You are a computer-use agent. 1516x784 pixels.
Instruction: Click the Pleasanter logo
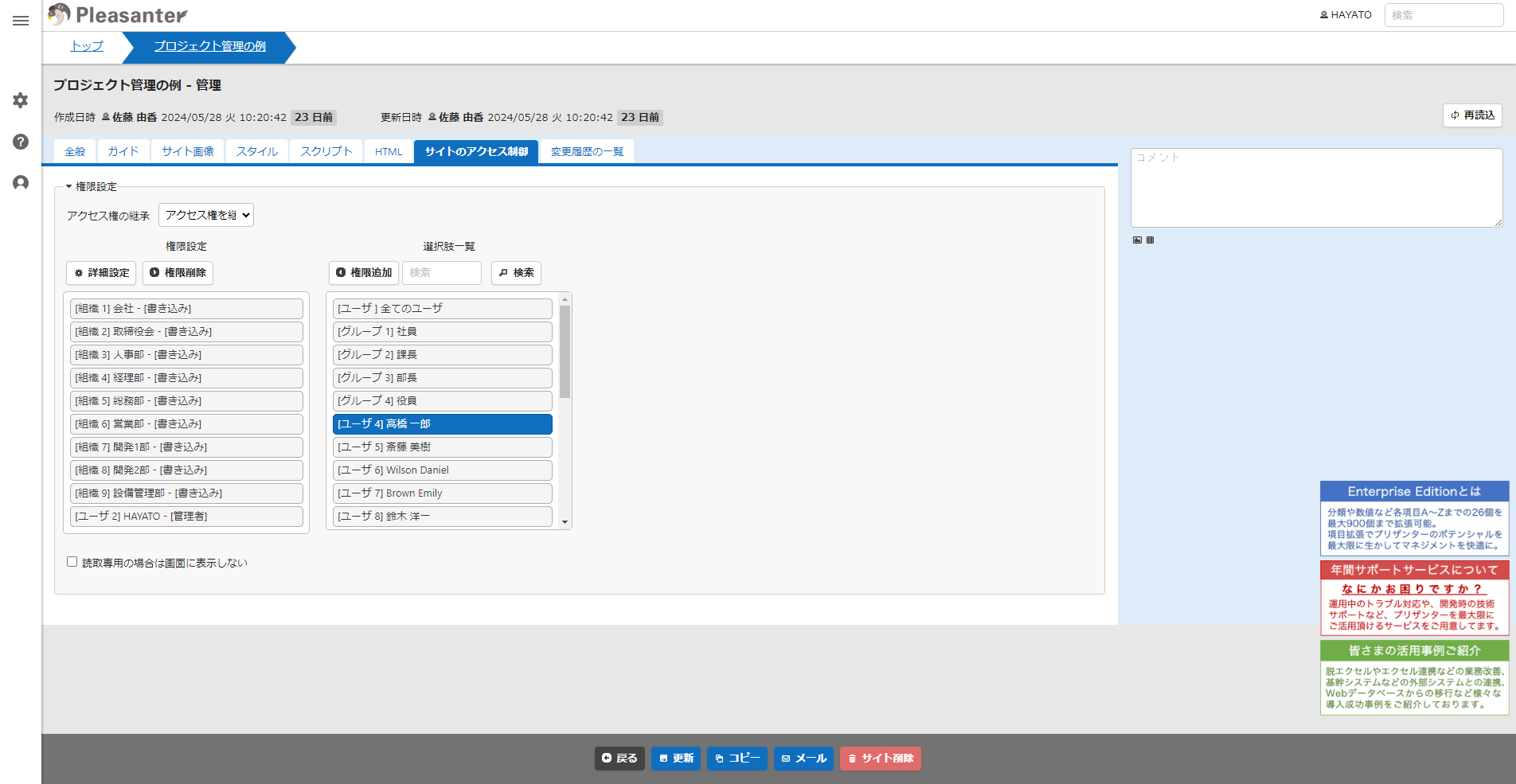(117, 14)
